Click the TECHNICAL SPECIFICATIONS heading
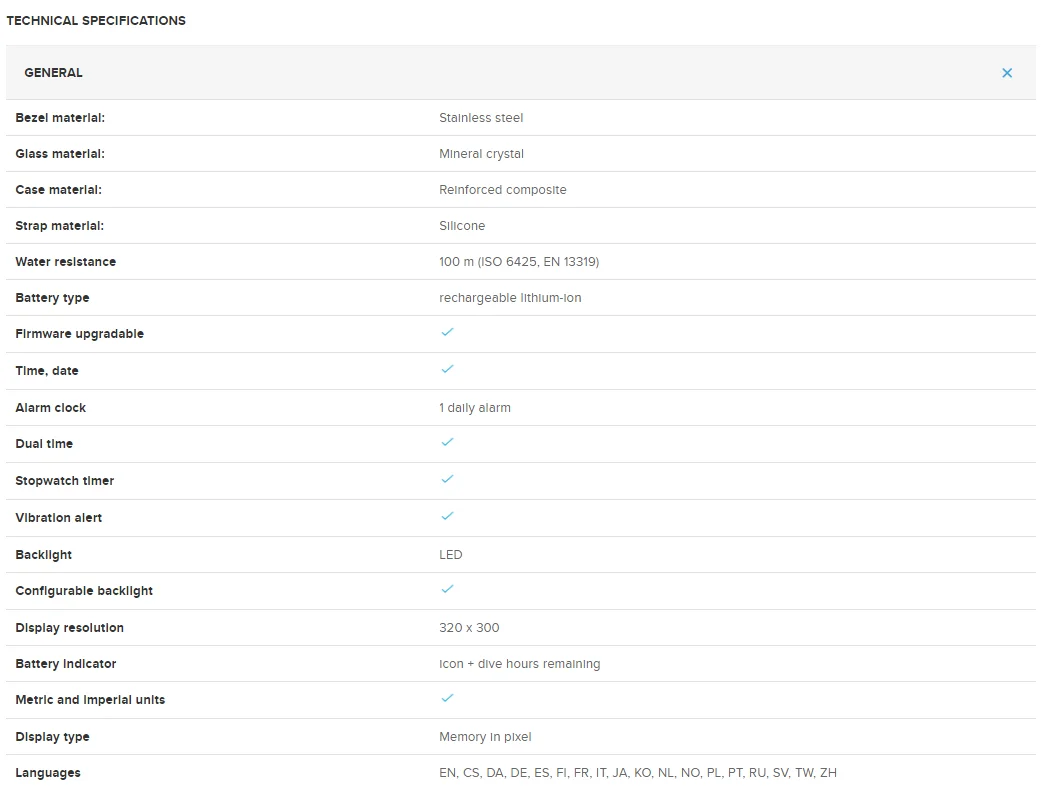1043x788 pixels. click(96, 20)
